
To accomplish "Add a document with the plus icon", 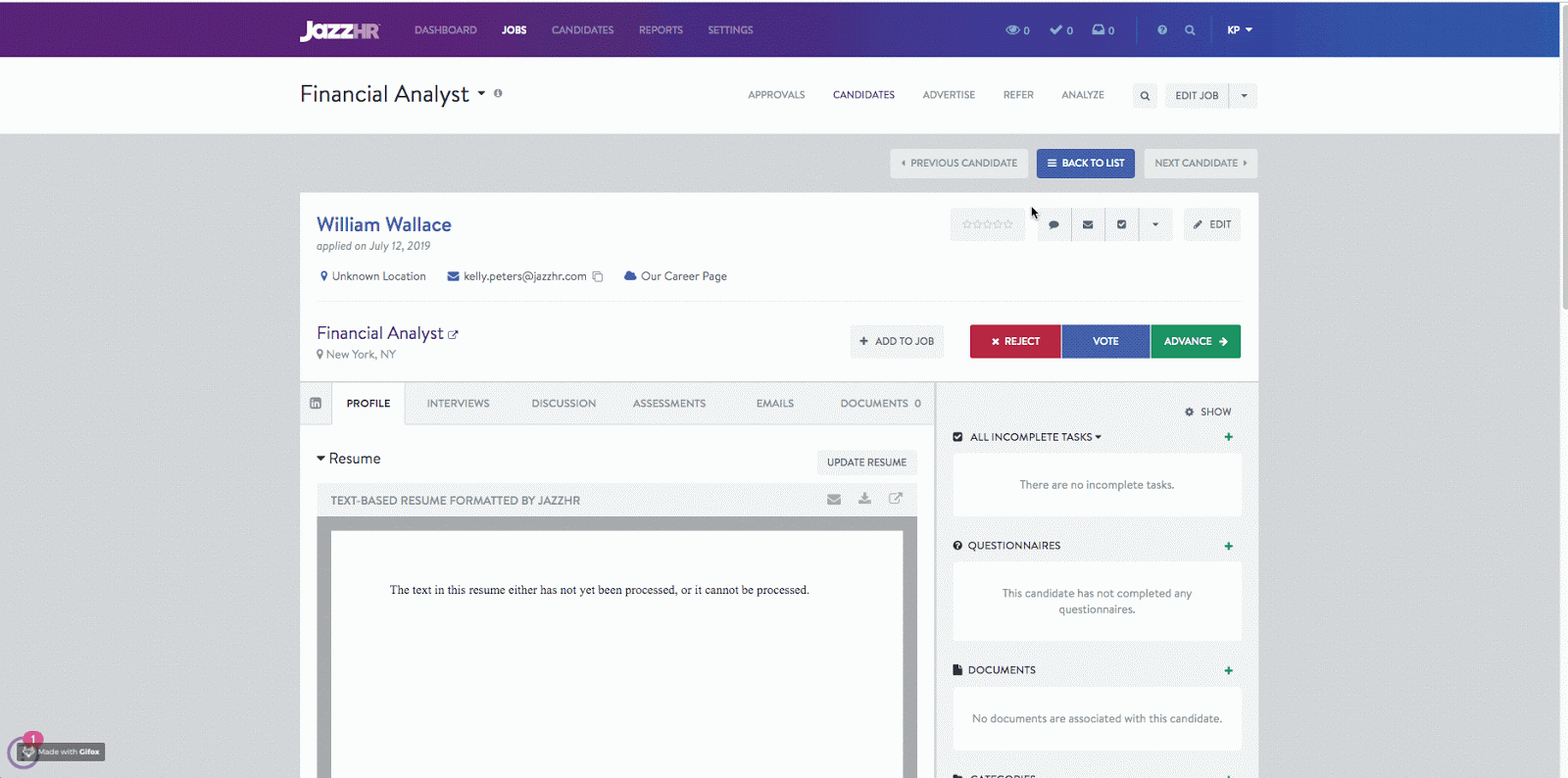I will (x=1229, y=670).
